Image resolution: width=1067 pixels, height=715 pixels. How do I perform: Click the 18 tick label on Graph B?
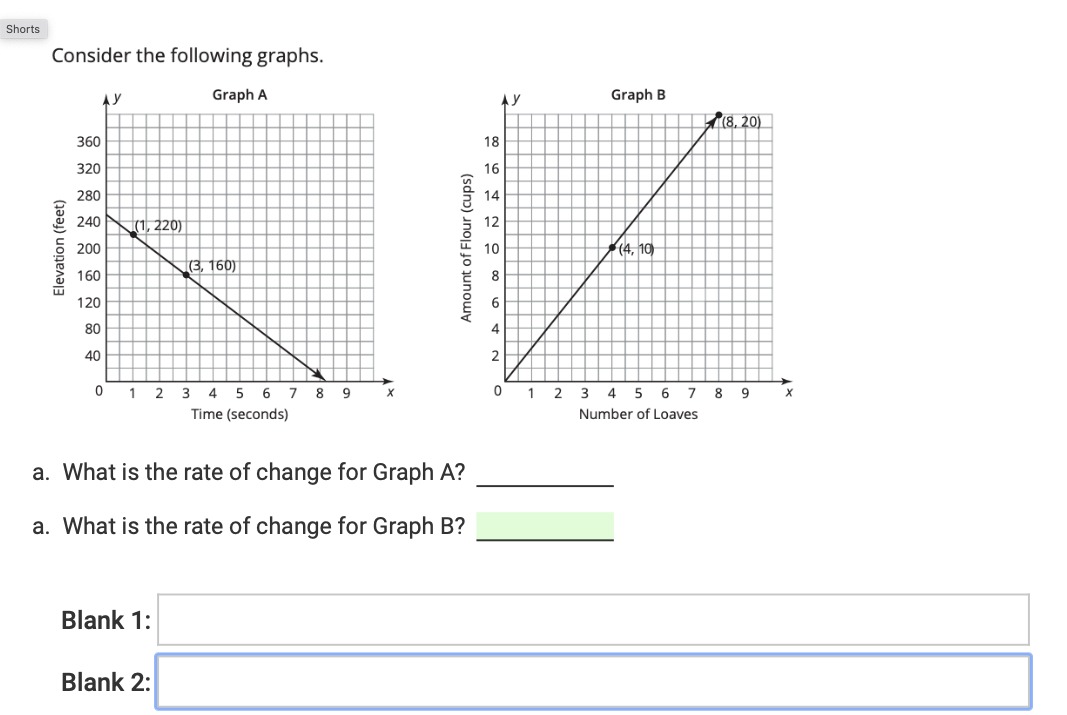click(x=491, y=142)
